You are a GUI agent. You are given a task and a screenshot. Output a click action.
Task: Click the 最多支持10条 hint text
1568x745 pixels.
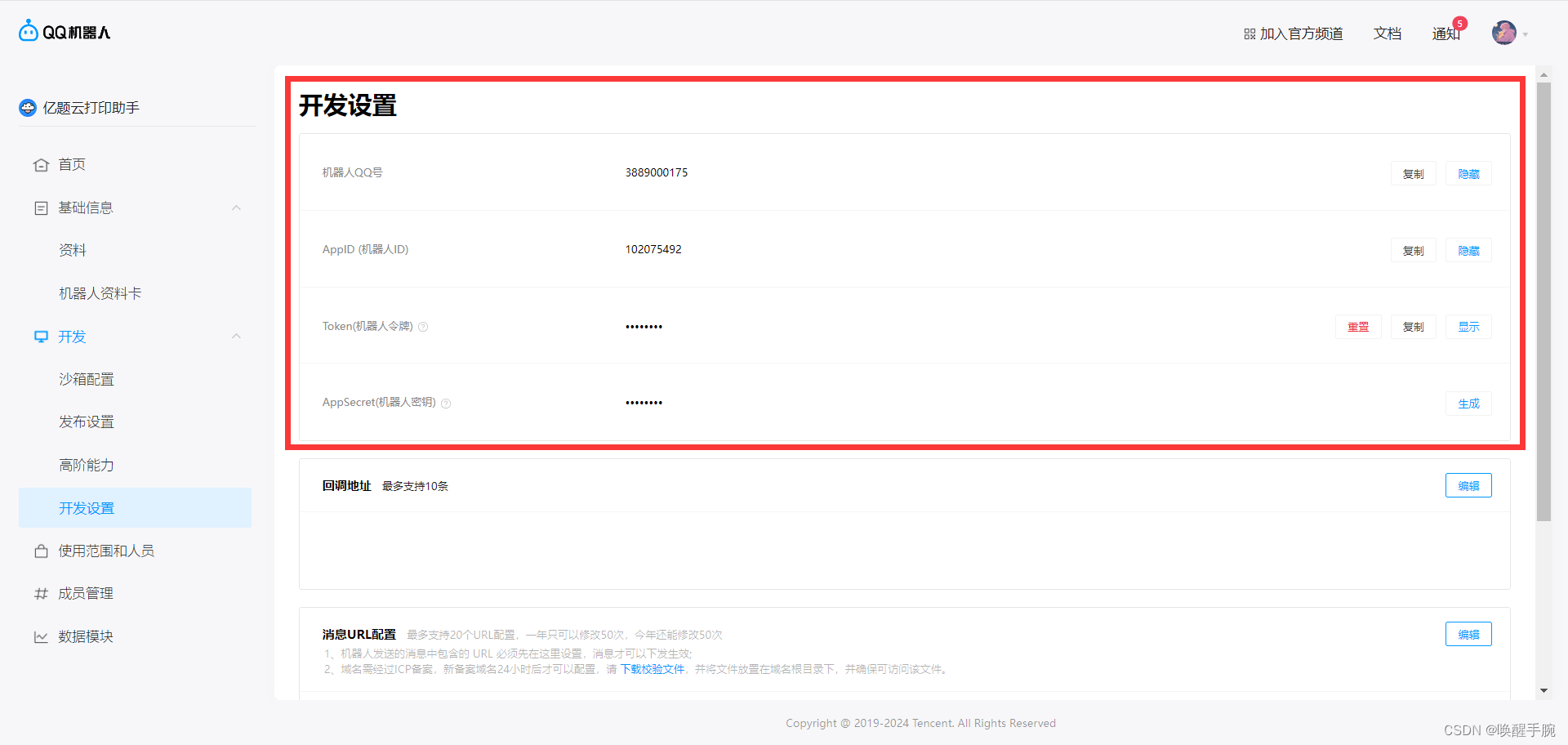point(415,486)
